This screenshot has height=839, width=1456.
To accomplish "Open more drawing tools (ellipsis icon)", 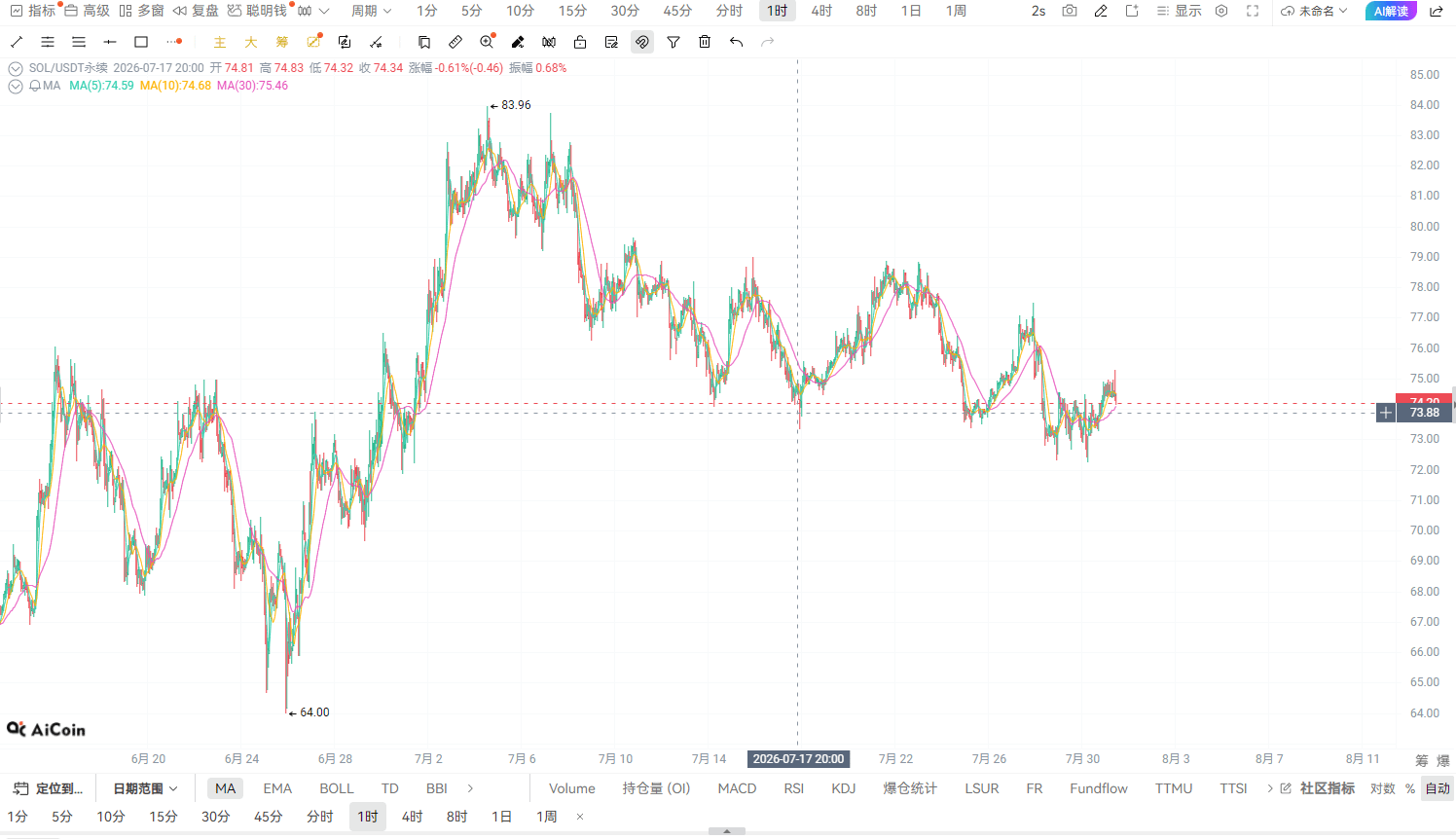I will tap(173, 42).
